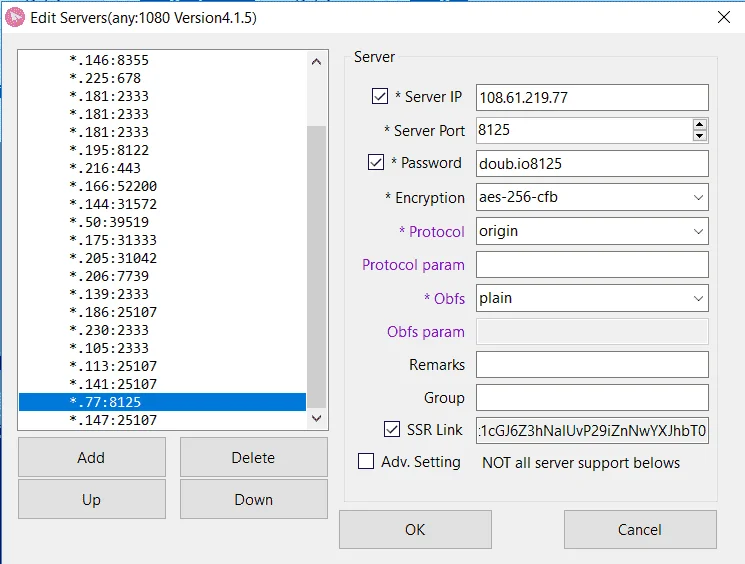Click the Delete server button
745x564 pixels.
254,457
